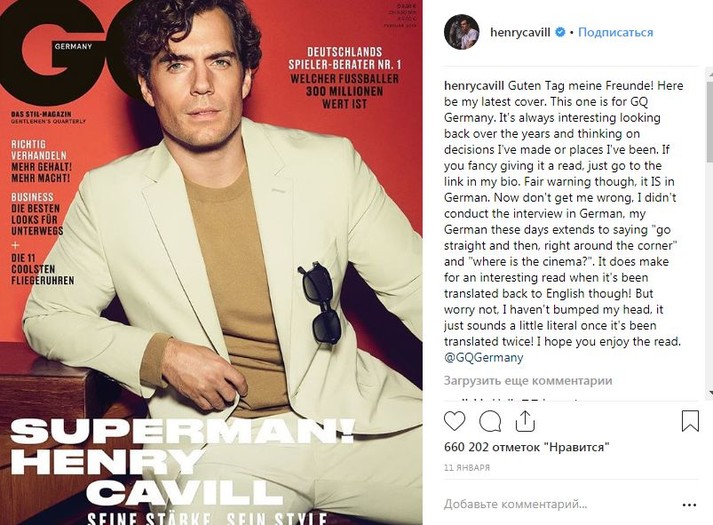Open henrycavill username in the post header
Image resolution: width=713 pixels, height=525 pixels.
point(519,32)
